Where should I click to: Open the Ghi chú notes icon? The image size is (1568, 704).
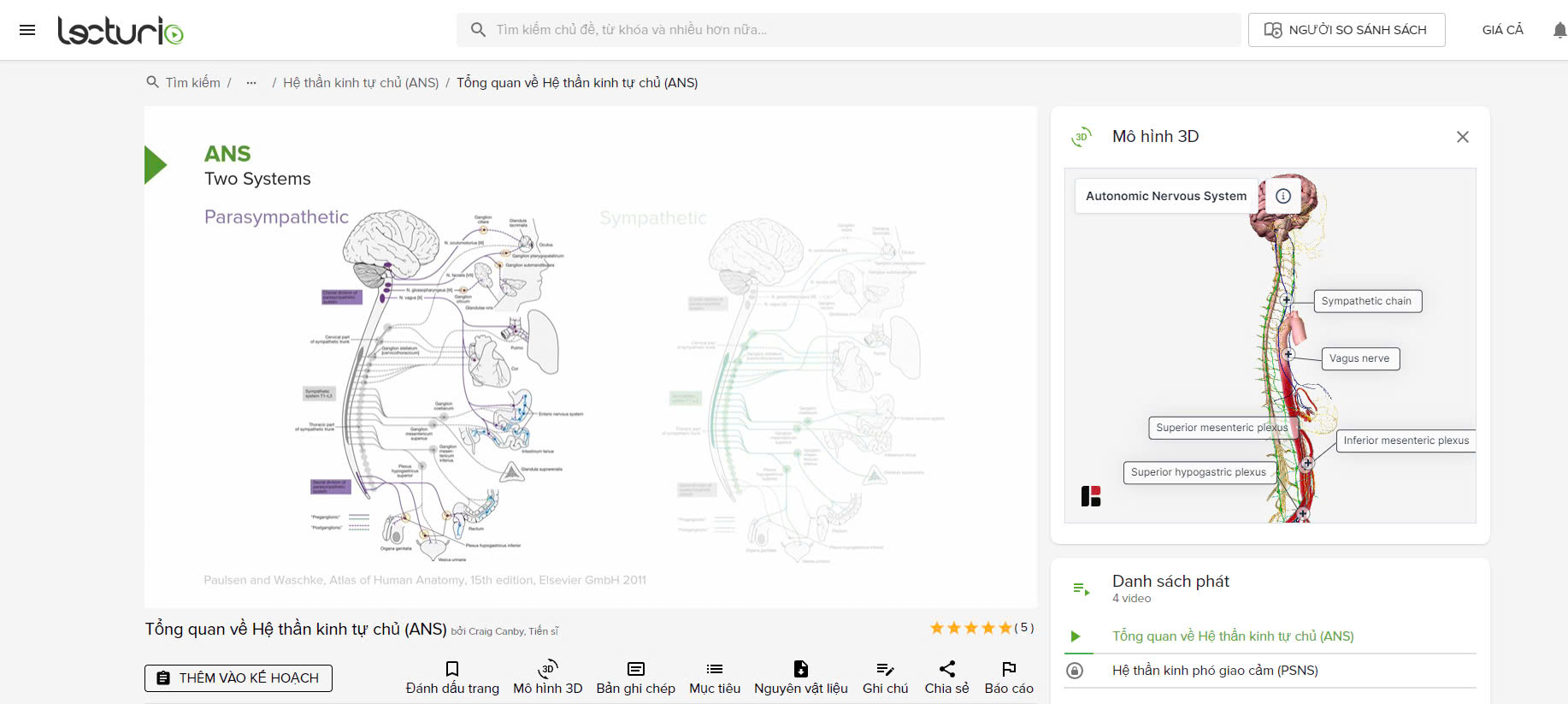[x=886, y=669]
